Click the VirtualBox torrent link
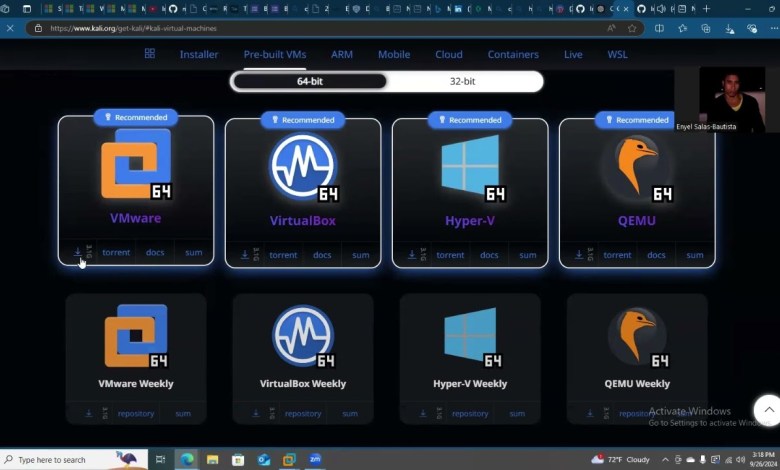The image size is (780, 470). [x=283, y=255]
